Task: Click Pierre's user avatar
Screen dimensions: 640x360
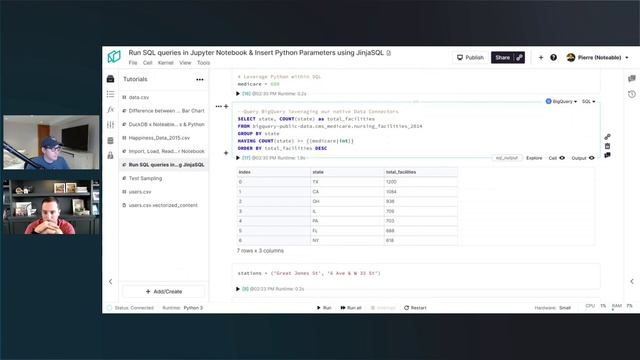Action: point(571,58)
